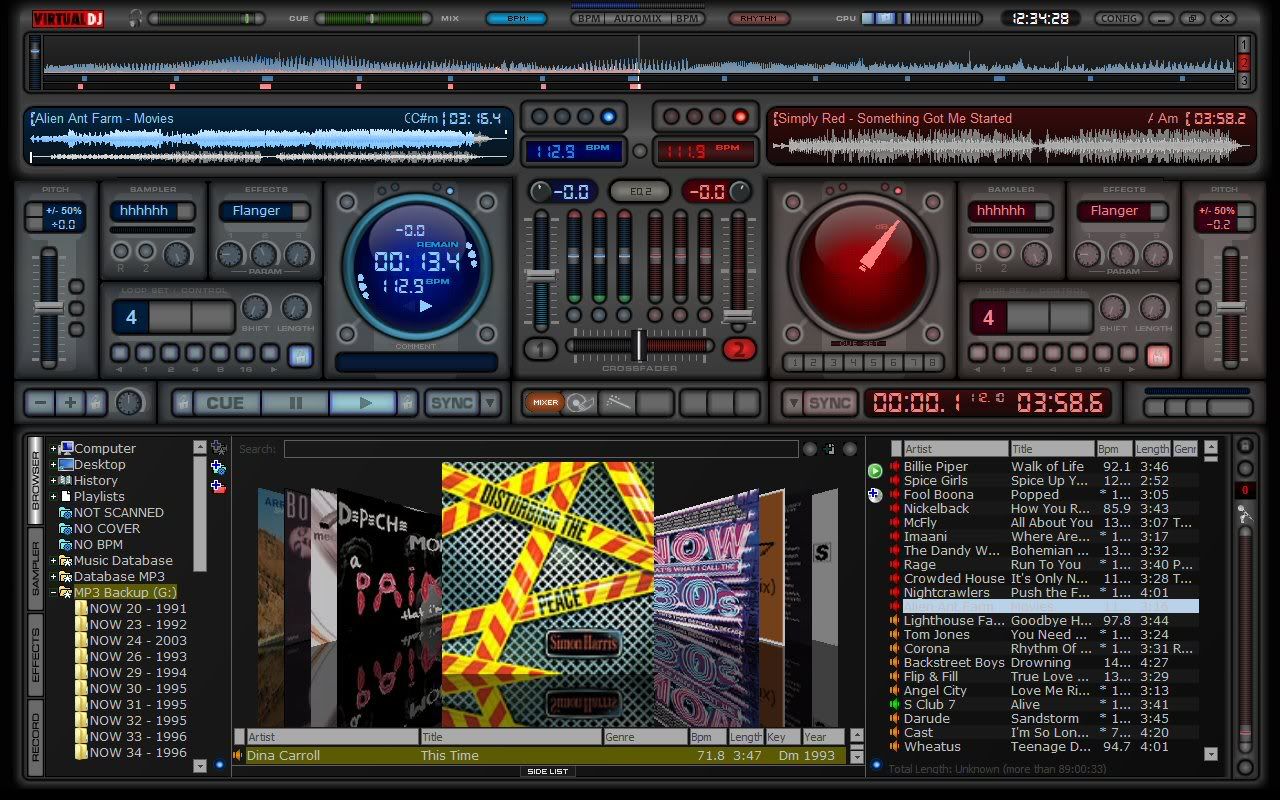This screenshot has height=800, width=1280.
Task: Click left deck pitch plus button
Action: coord(70,403)
